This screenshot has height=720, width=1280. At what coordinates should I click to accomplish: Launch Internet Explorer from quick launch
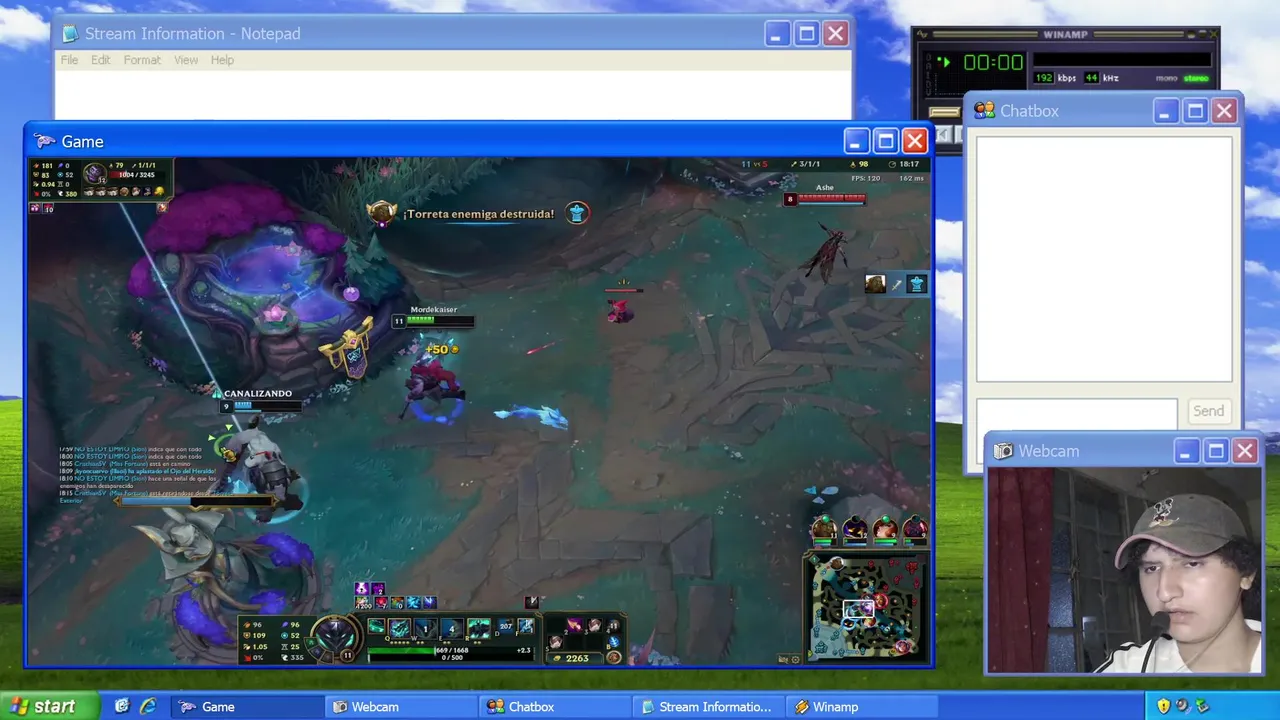pyautogui.click(x=148, y=706)
